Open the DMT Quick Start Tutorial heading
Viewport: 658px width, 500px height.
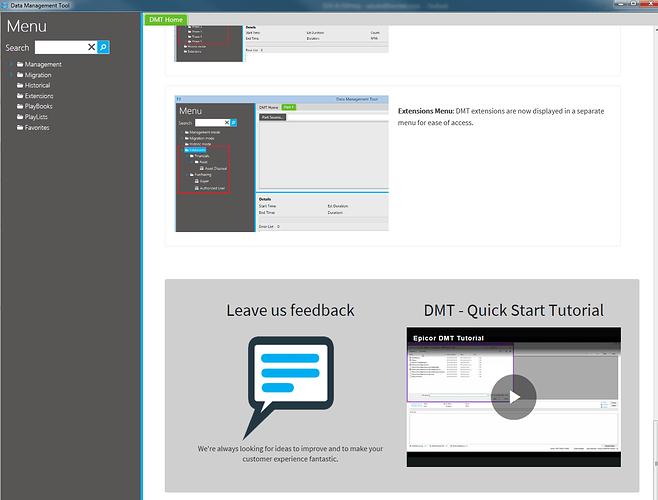514,310
